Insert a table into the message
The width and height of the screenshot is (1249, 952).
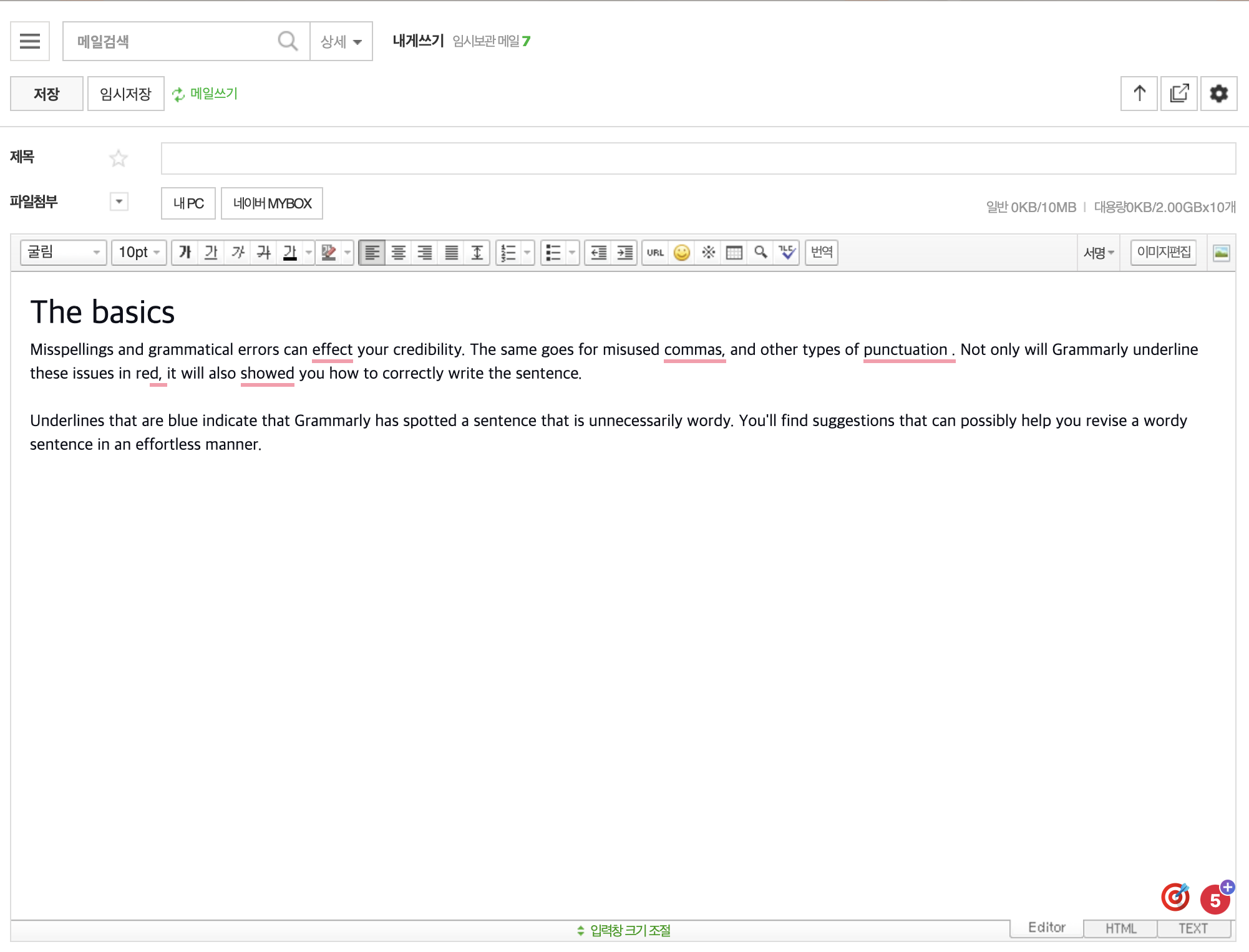(734, 252)
